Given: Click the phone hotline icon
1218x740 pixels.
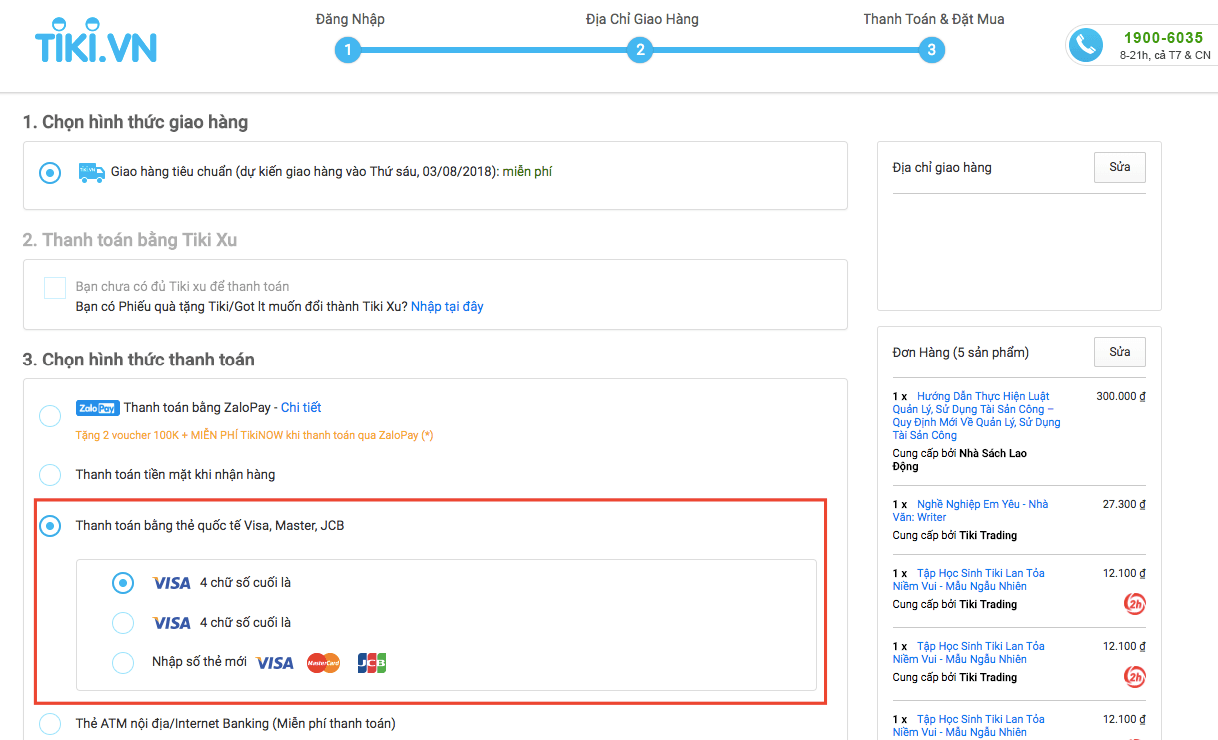Looking at the screenshot, I should pyautogui.click(x=1085, y=45).
